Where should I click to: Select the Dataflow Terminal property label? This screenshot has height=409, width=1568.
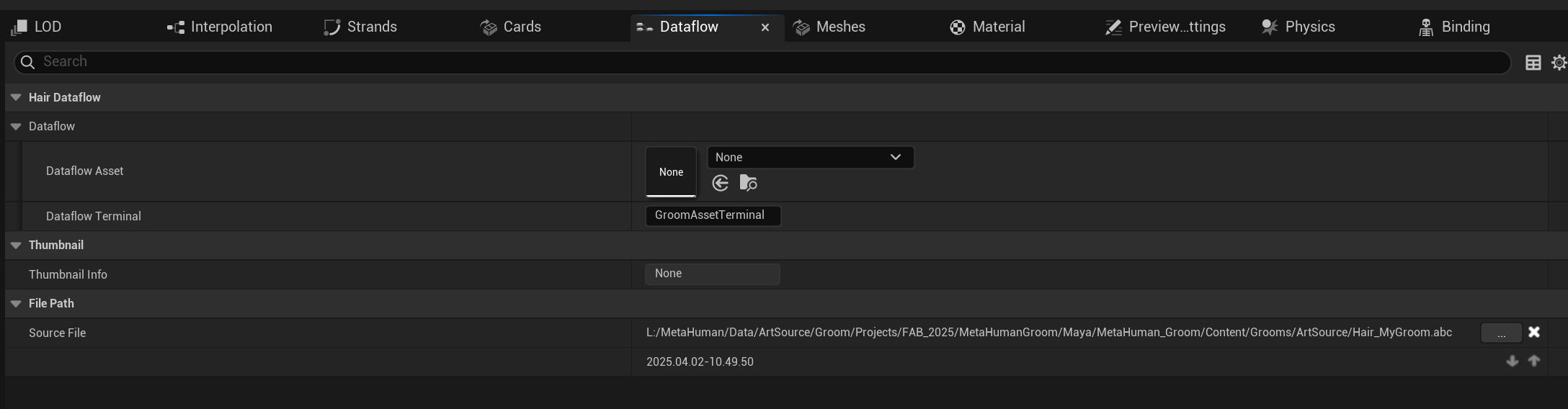(94, 217)
